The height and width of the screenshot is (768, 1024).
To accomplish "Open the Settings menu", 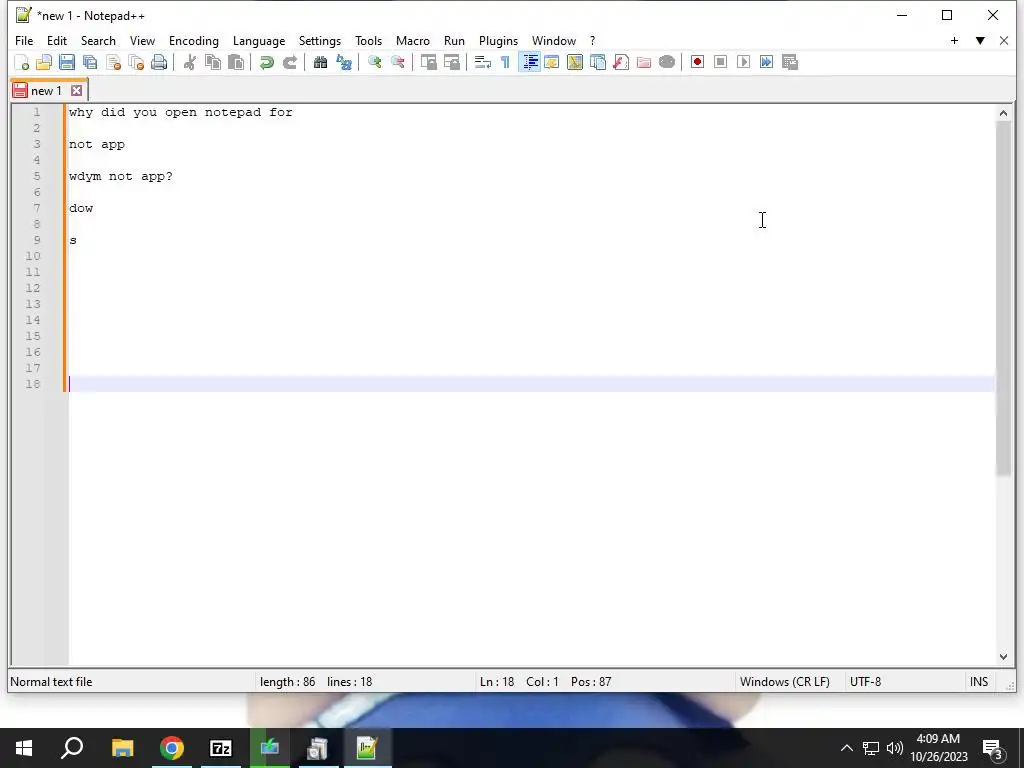I will tap(319, 40).
